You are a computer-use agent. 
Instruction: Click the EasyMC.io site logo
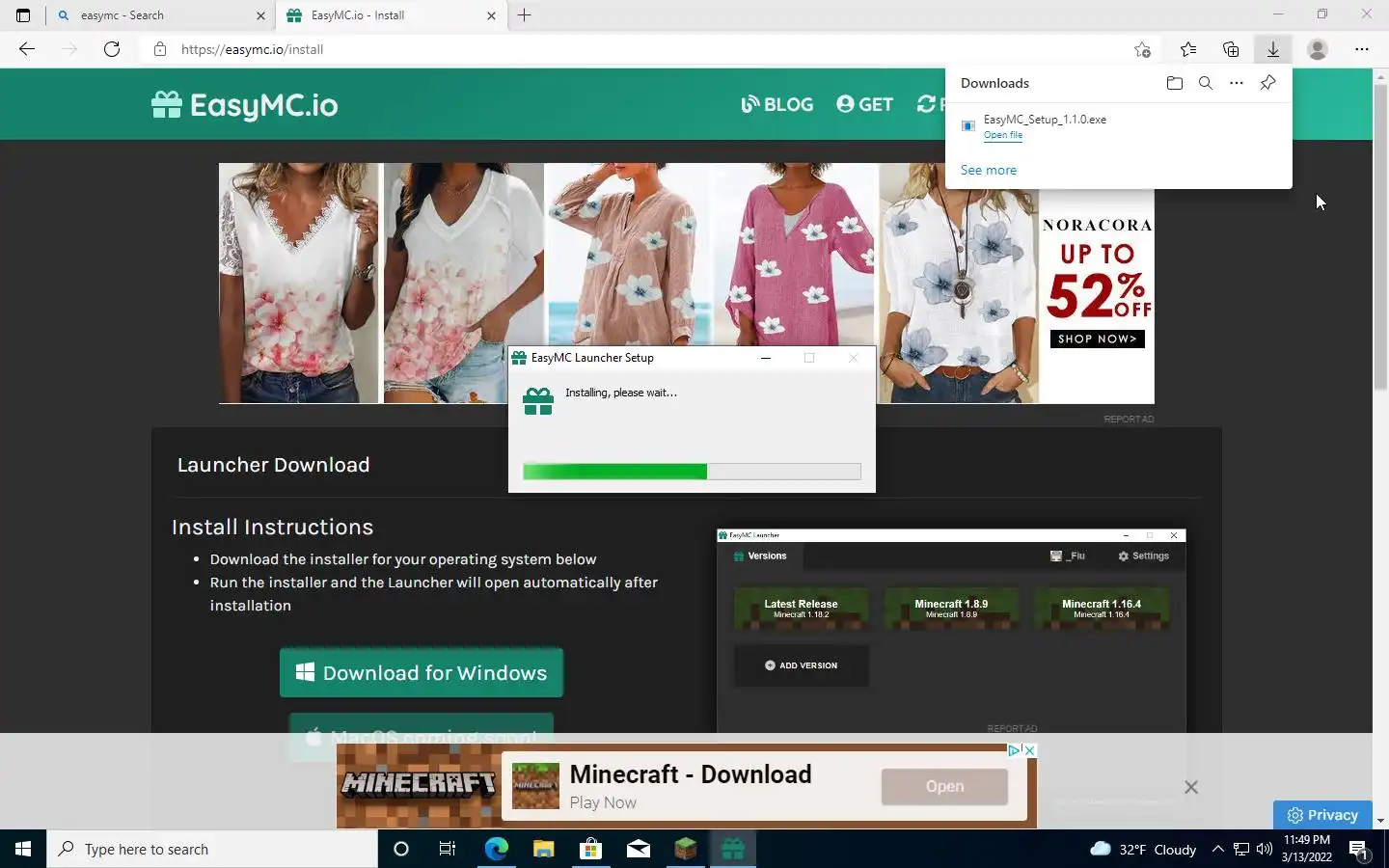pyautogui.click(x=245, y=104)
